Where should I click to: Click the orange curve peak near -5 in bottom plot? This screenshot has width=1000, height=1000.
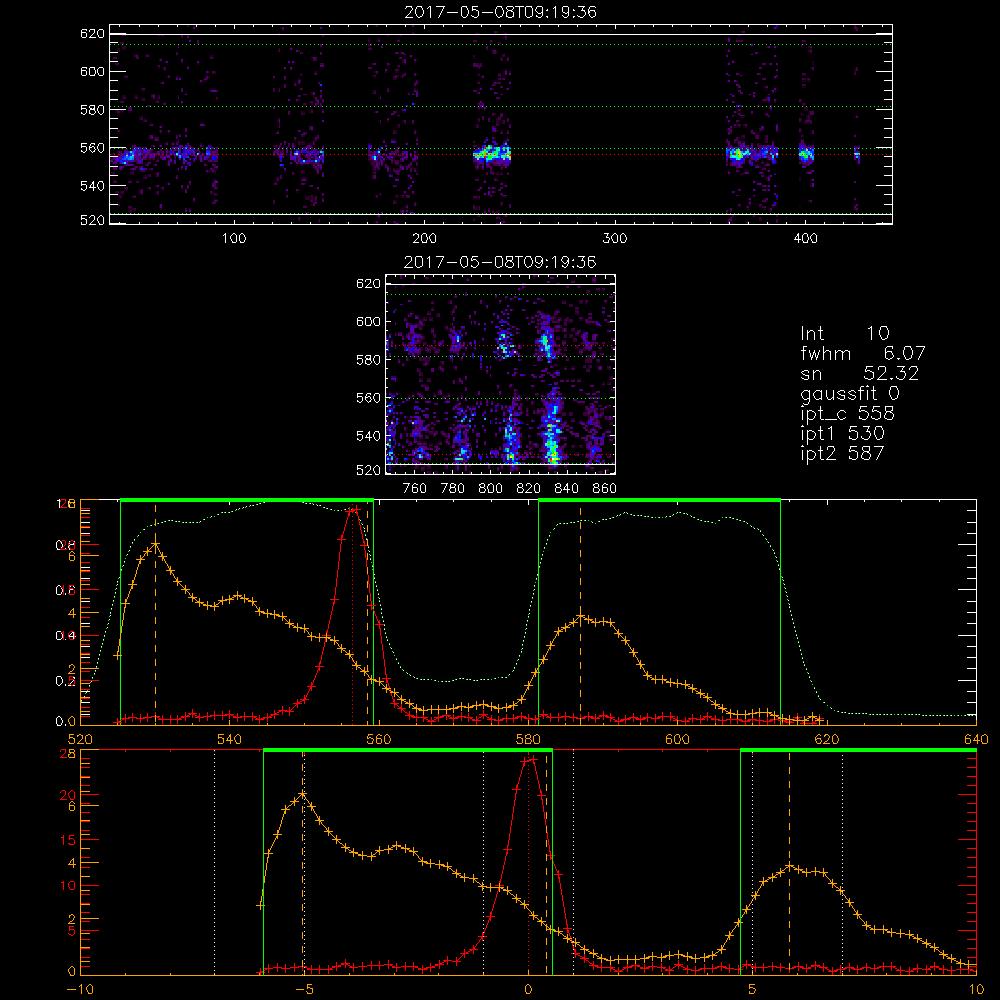[x=302, y=795]
